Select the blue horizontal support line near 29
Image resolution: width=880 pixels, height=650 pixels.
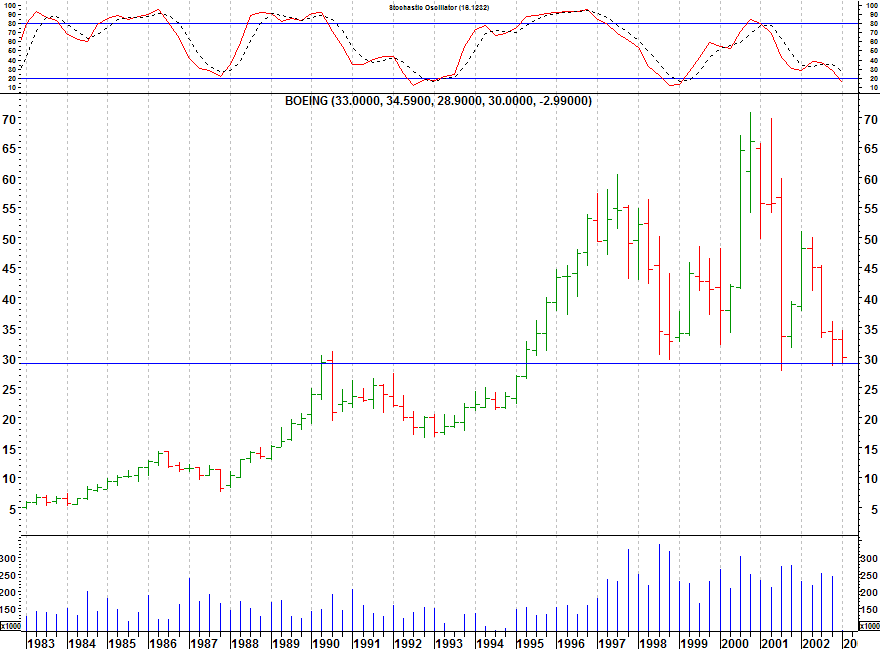click(439, 364)
